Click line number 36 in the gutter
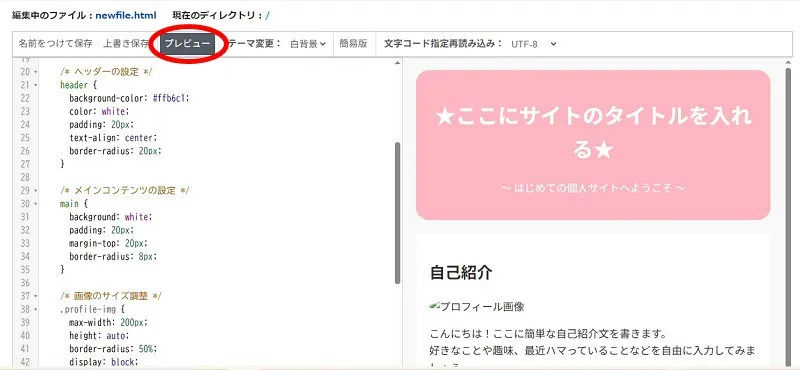 (x=25, y=283)
